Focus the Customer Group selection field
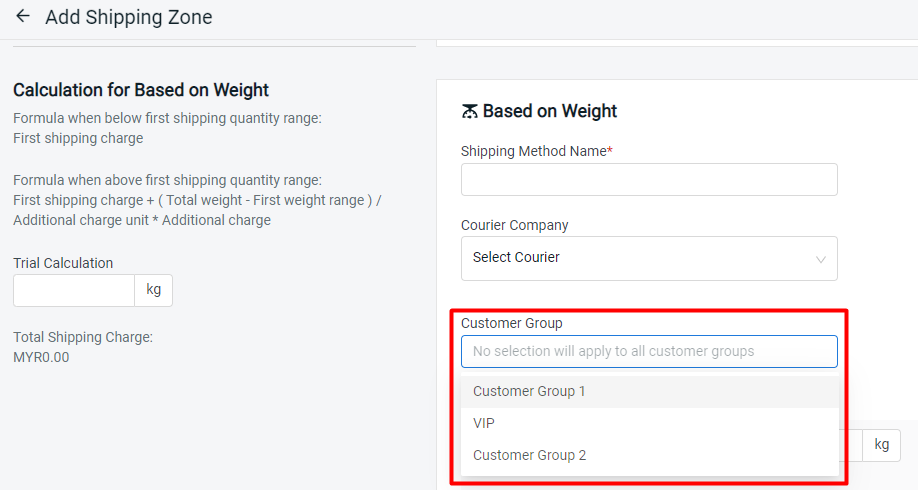Viewport: 918px width, 490px height. click(x=649, y=351)
